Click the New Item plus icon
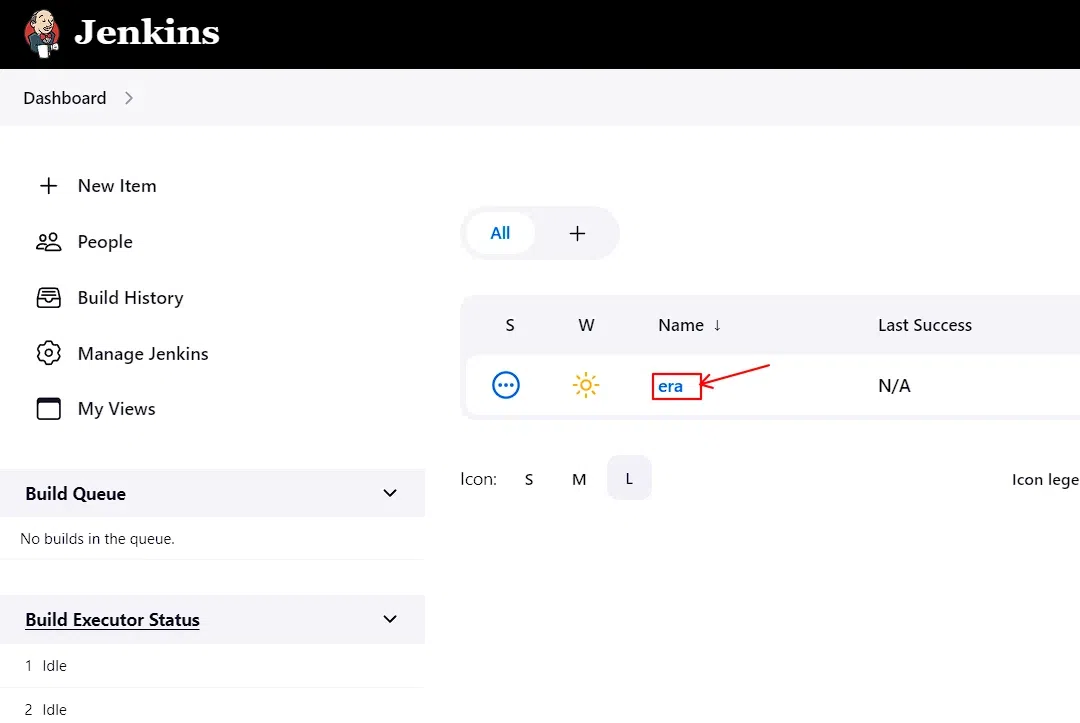Viewport: 1080px width, 723px height. point(48,186)
